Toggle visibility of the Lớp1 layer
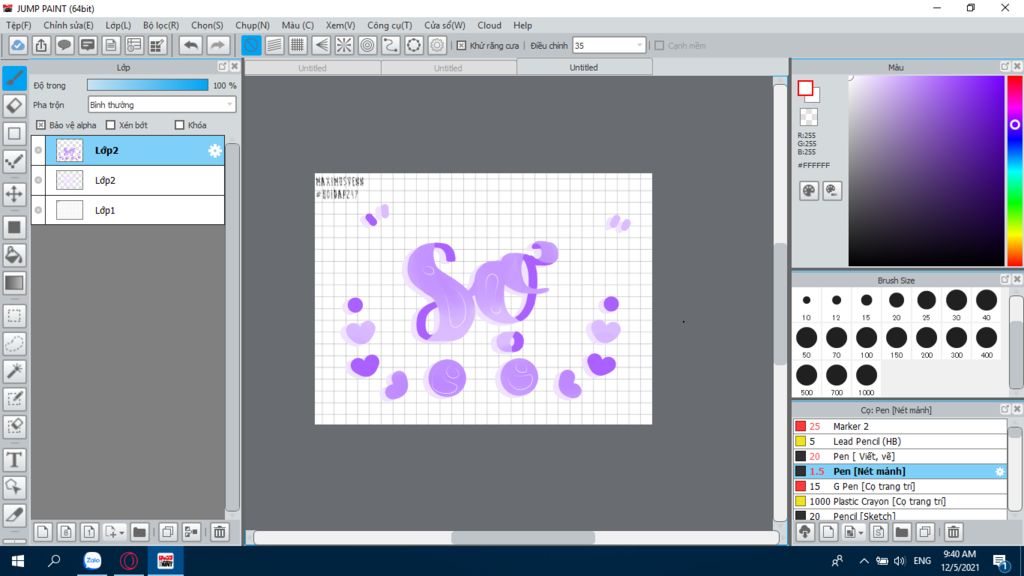Screen dimensions: 1024x576 pyautogui.click(x=39, y=210)
